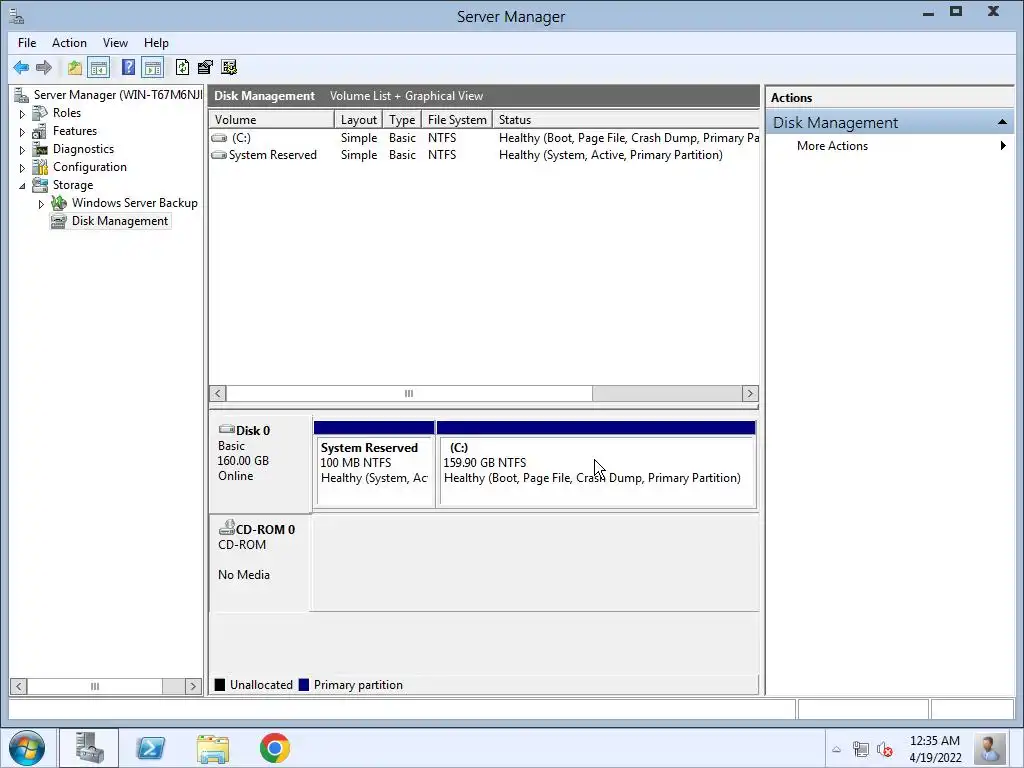The height and width of the screenshot is (768, 1024).
Task: Expand the Diagnostics tree node
Action: point(22,150)
